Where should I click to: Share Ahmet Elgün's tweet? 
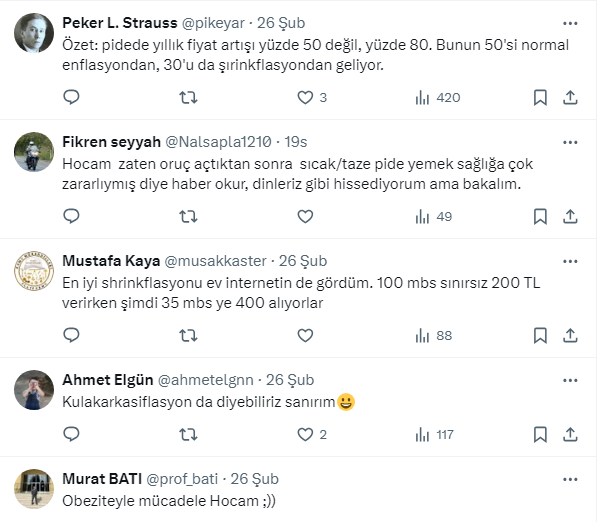coord(570,434)
